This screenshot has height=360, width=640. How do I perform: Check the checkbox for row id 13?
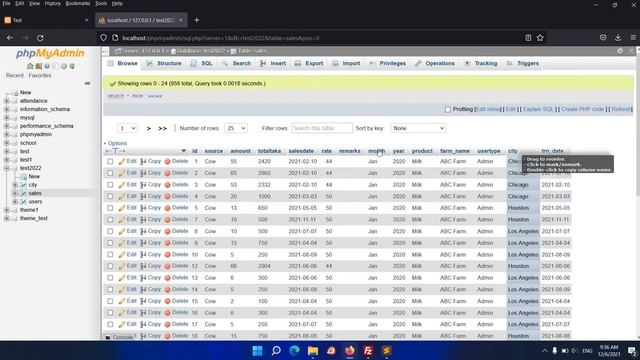click(x=110, y=278)
